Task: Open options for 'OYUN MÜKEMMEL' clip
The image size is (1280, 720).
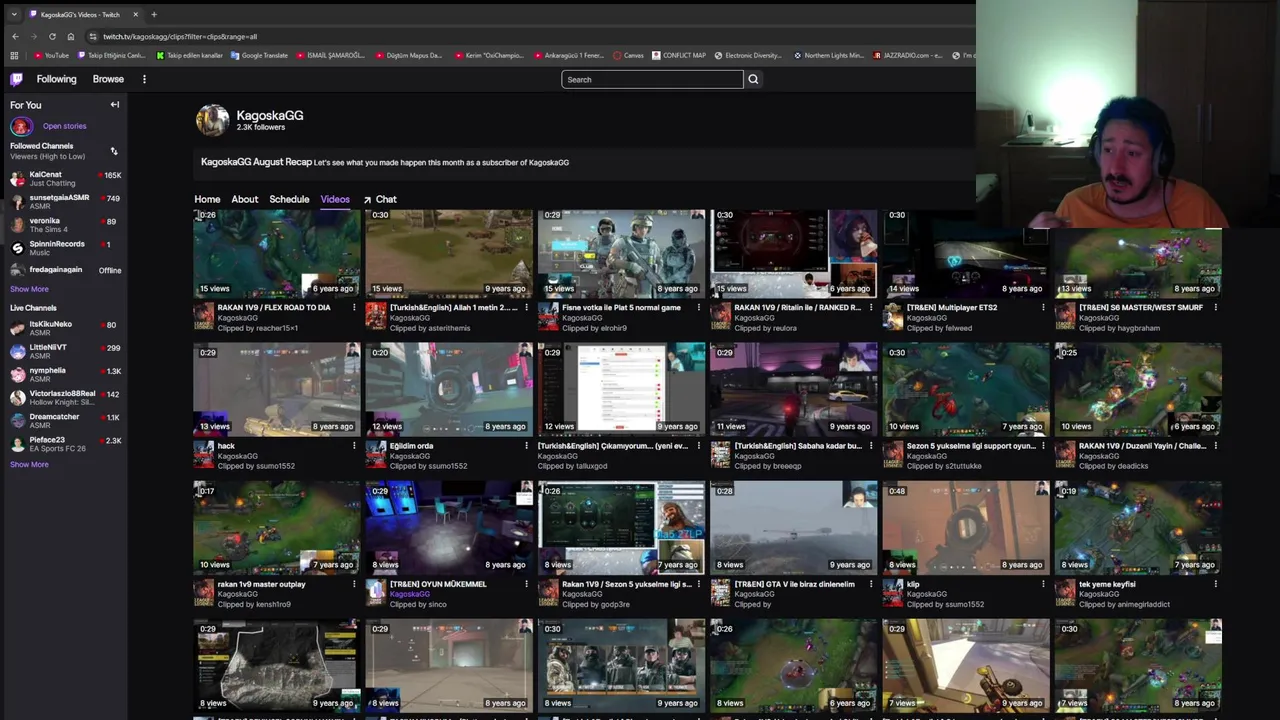Action: coord(526,583)
